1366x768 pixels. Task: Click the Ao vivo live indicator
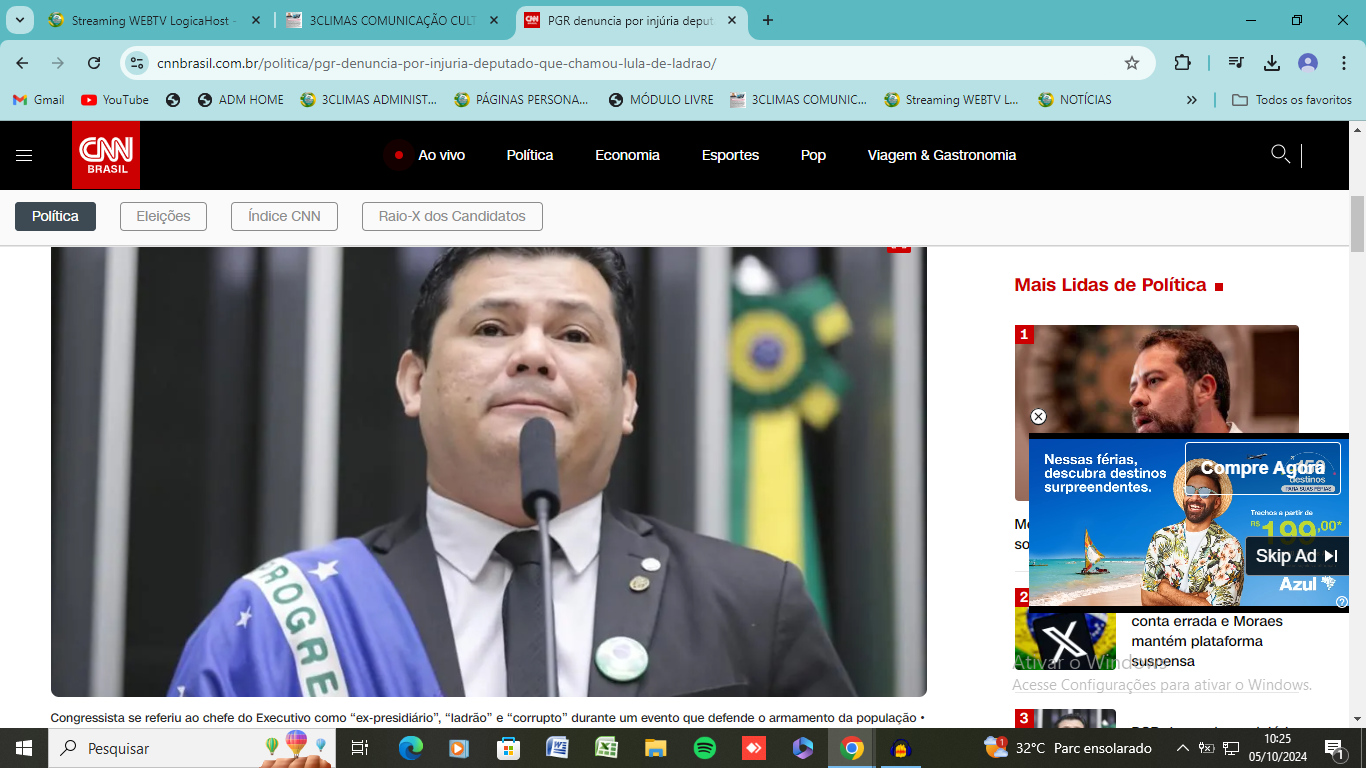coord(428,155)
